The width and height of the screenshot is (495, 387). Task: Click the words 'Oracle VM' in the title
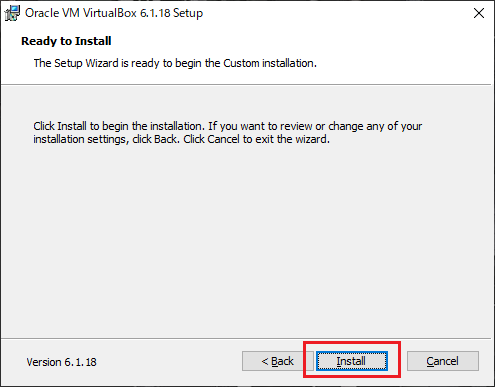click(52, 13)
